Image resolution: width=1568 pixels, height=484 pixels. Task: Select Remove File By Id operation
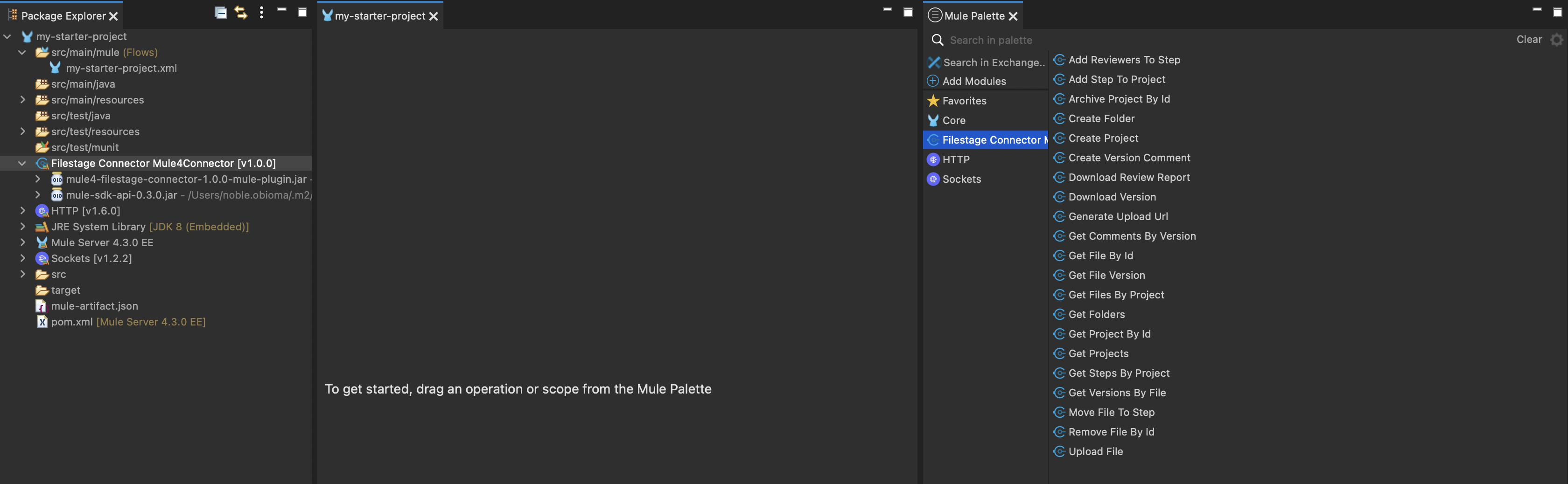[1111, 432]
